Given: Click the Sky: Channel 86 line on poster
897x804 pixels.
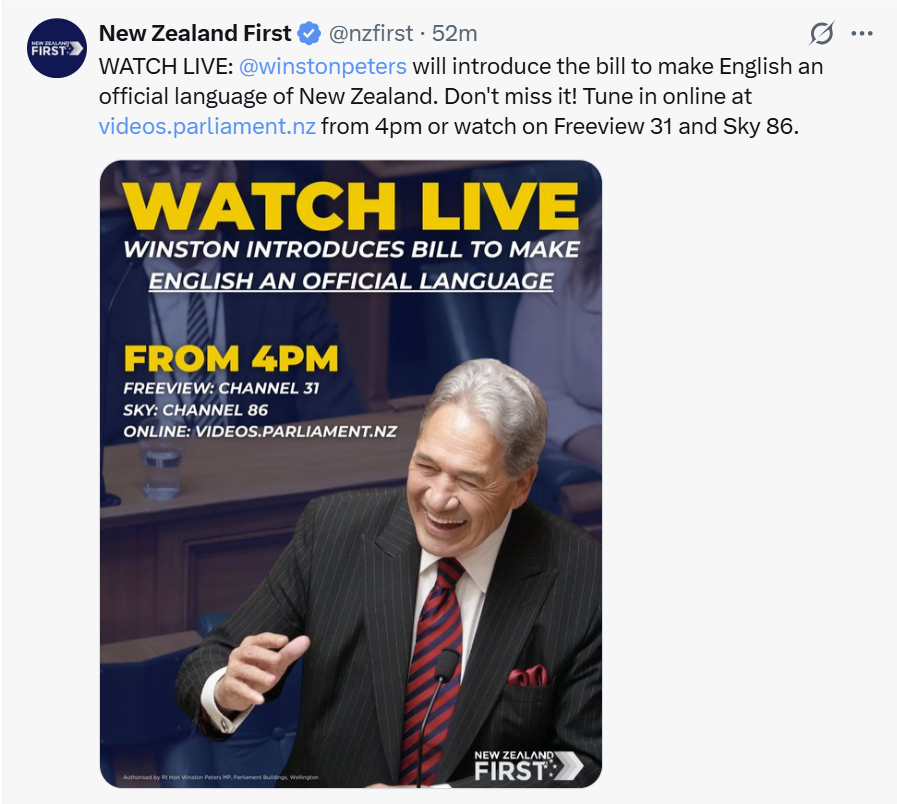Looking at the screenshot, I should [195, 410].
